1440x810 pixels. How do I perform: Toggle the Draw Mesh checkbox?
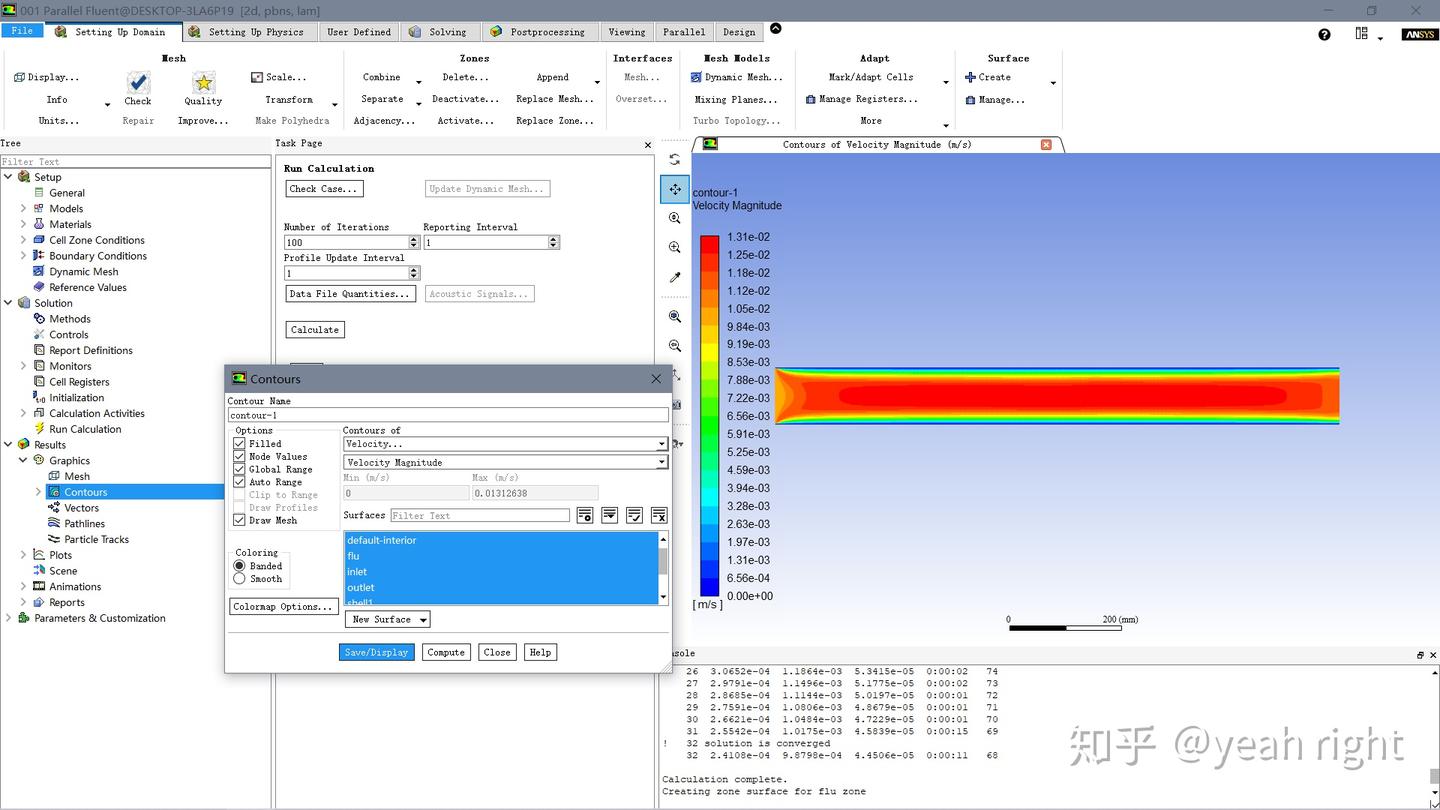239,520
